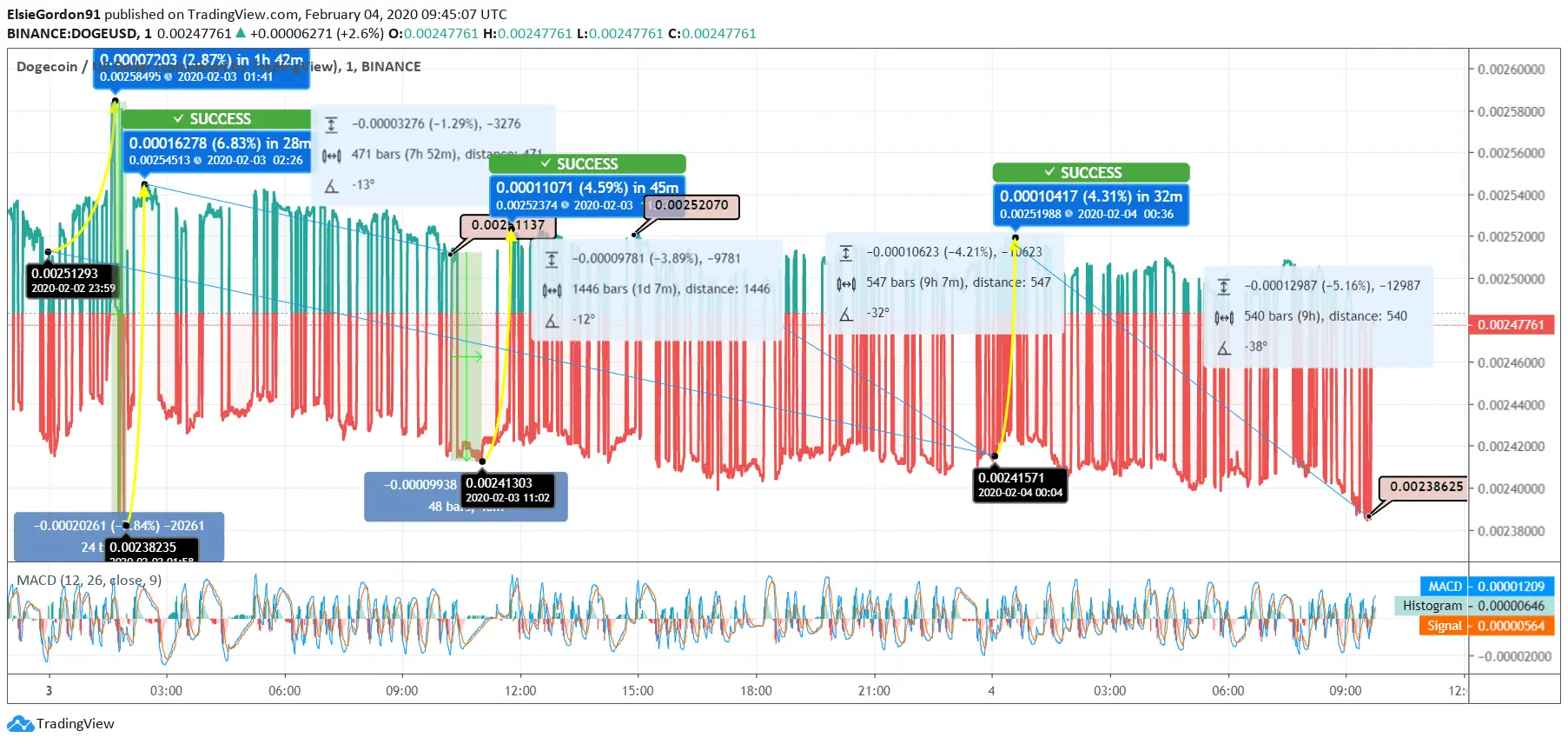
Task: Click forecast label 0.00007203 (2.87%) in 1h 42m
Action: [202, 68]
